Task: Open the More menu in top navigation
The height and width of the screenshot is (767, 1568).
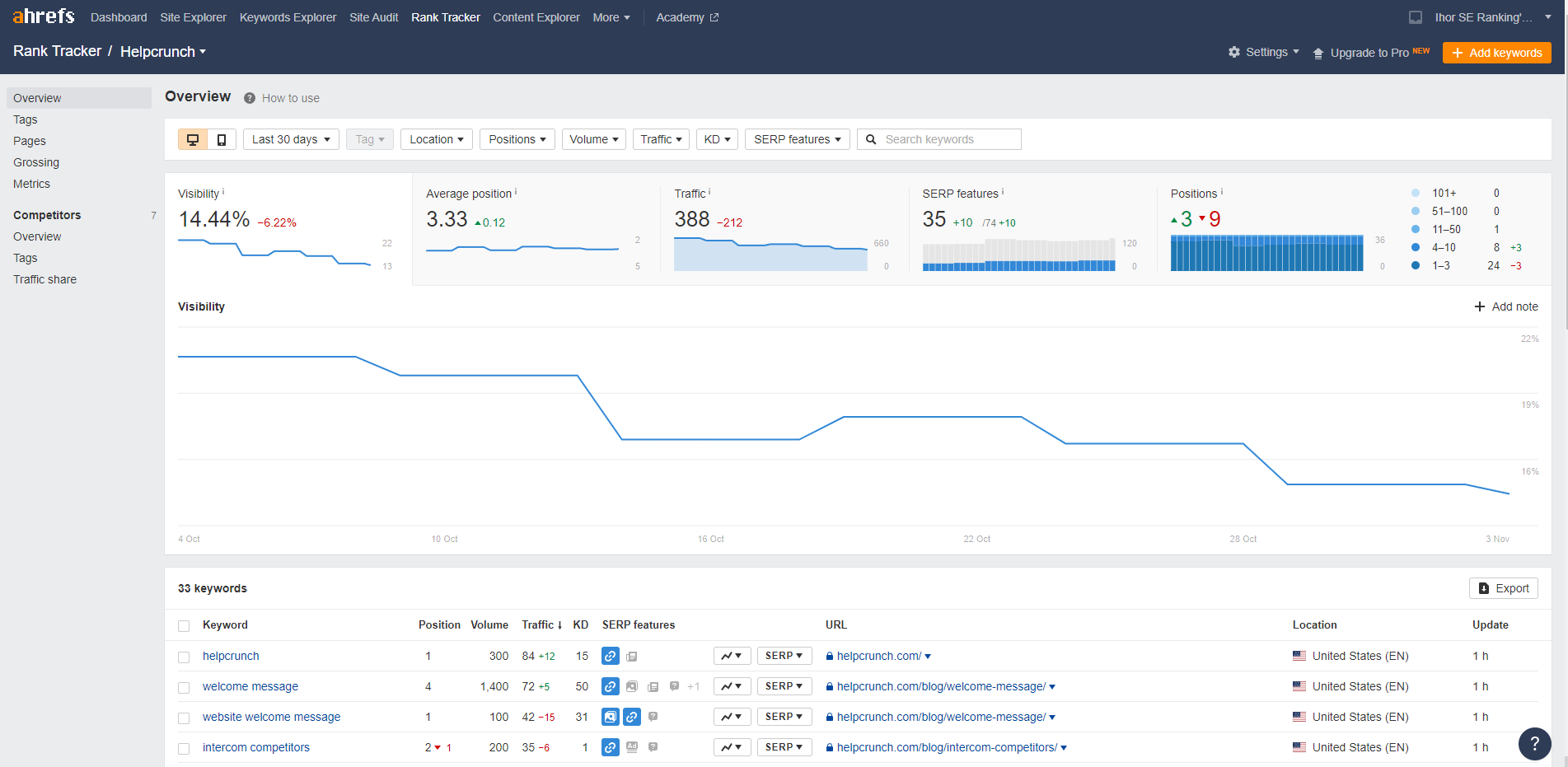Action: (x=611, y=17)
